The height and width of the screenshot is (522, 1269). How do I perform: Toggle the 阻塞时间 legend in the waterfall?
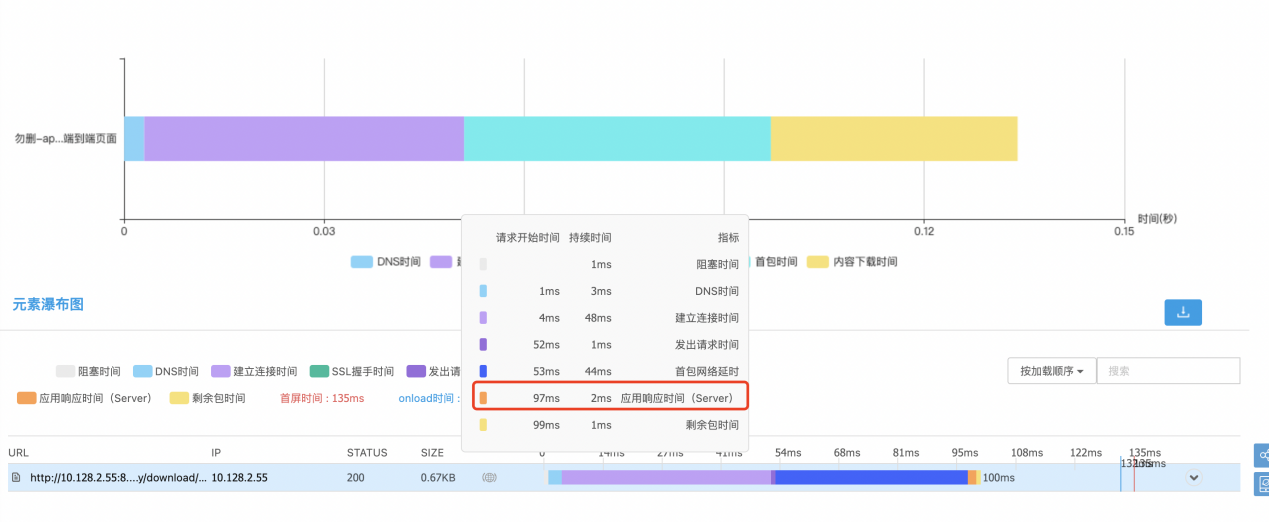point(88,372)
